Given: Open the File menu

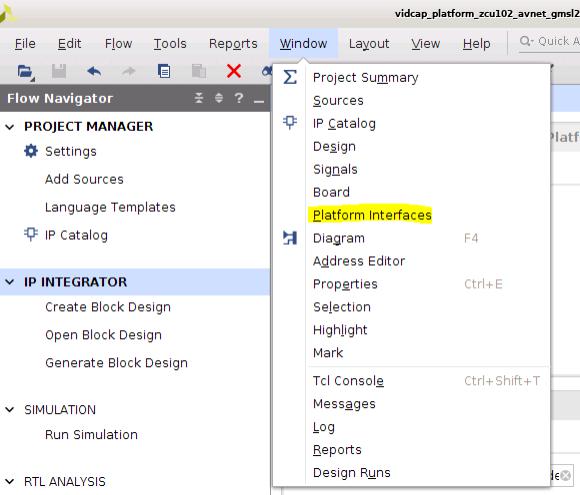Looking at the screenshot, I should point(25,44).
